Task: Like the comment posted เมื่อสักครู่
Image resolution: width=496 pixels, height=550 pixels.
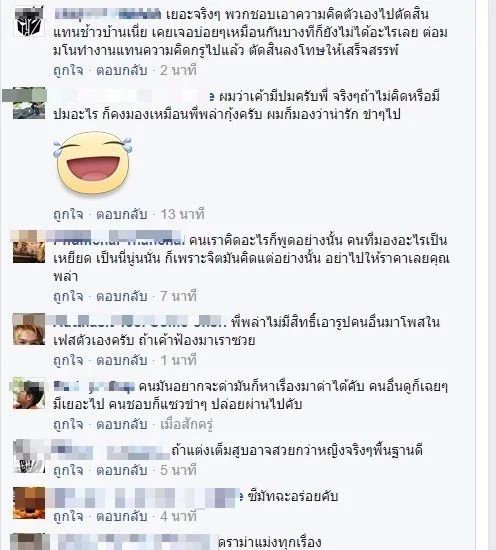Action: click(68, 424)
